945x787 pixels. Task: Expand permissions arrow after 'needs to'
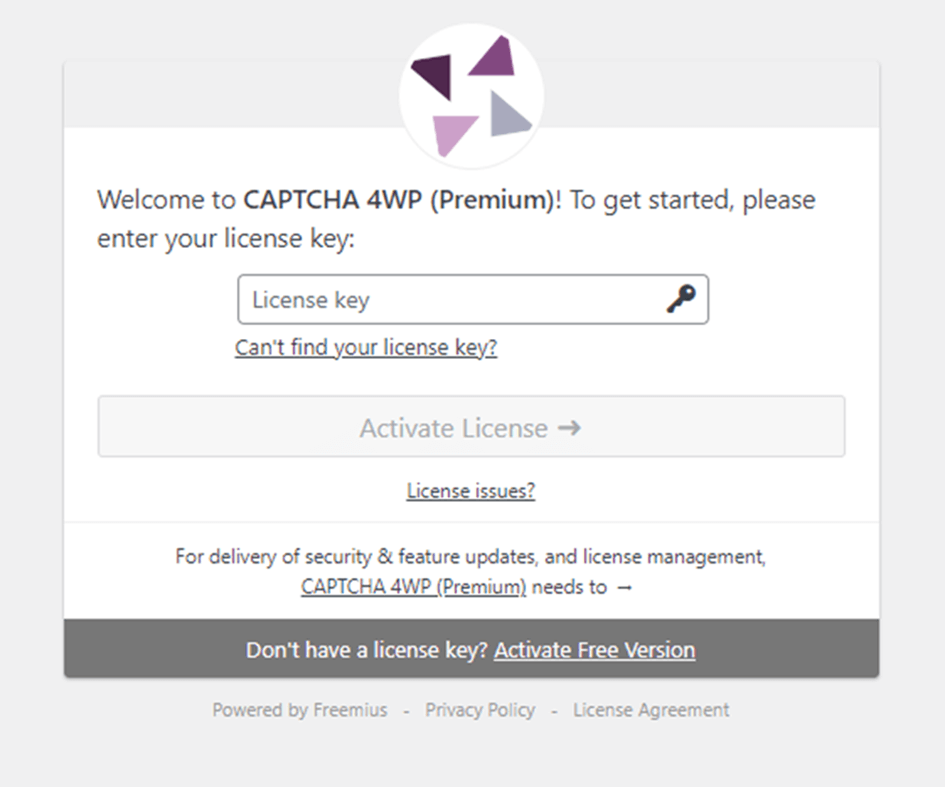click(x=625, y=588)
